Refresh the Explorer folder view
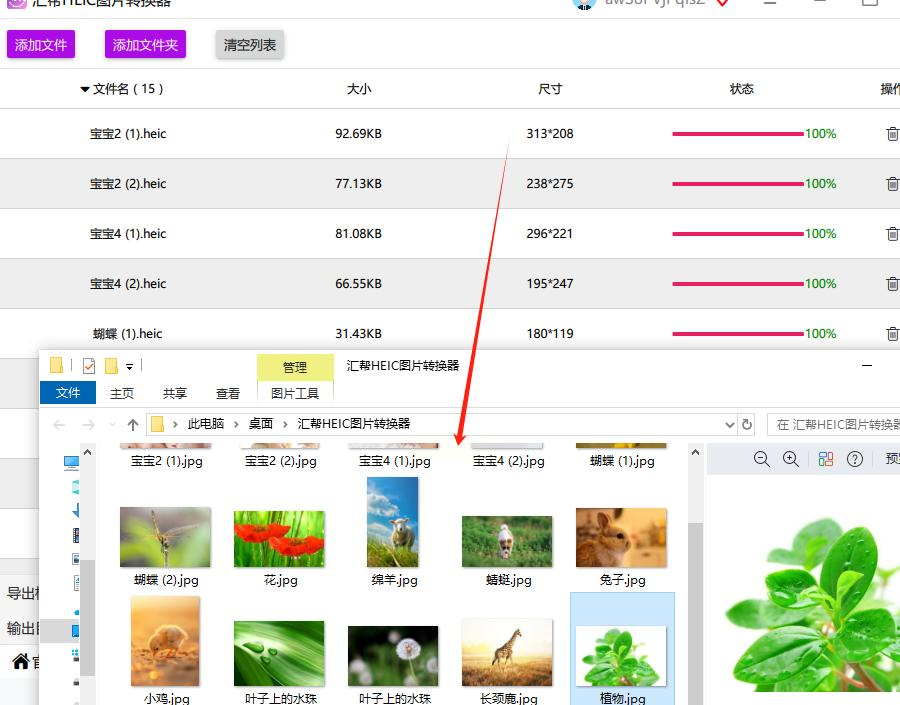Viewport: 900px width, 705px height. 747,424
